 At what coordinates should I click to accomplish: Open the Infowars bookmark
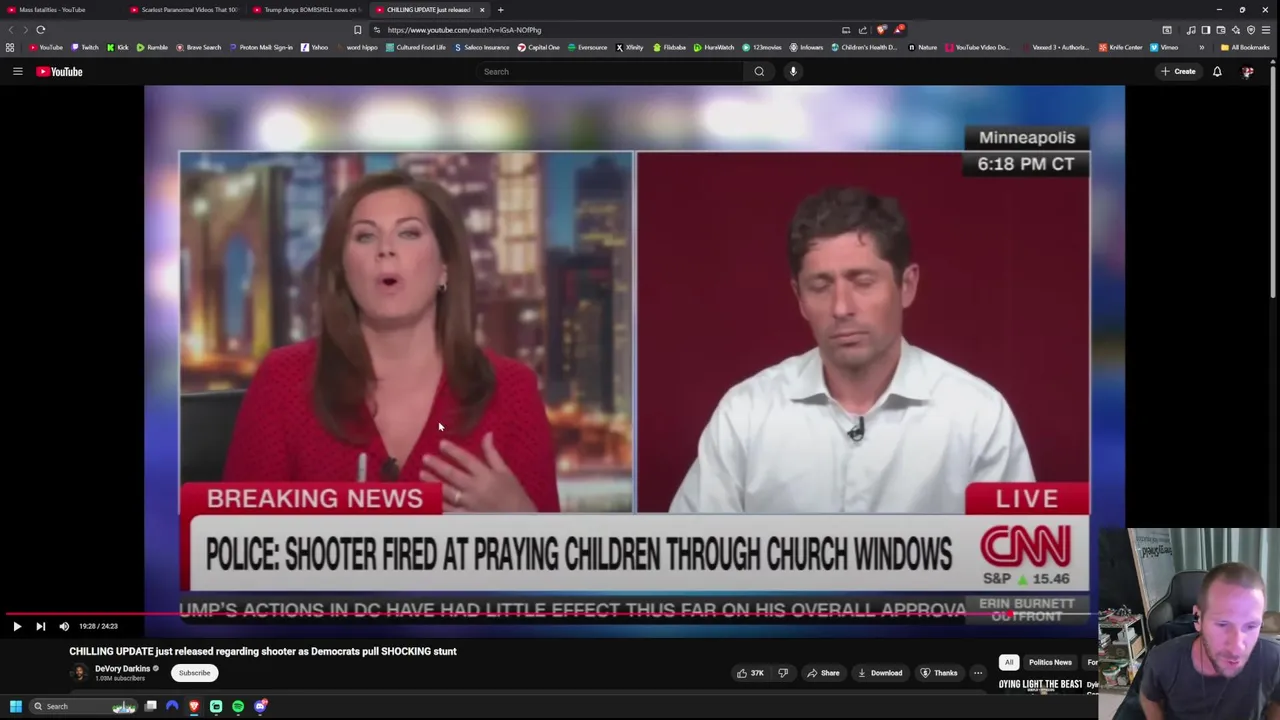pyautogui.click(x=806, y=47)
